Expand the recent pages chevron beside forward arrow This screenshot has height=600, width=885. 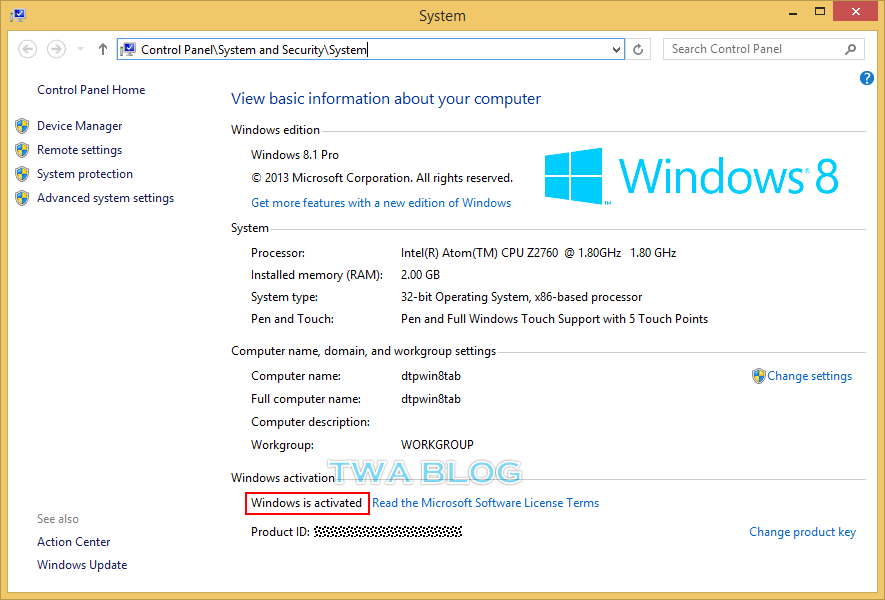point(79,48)
